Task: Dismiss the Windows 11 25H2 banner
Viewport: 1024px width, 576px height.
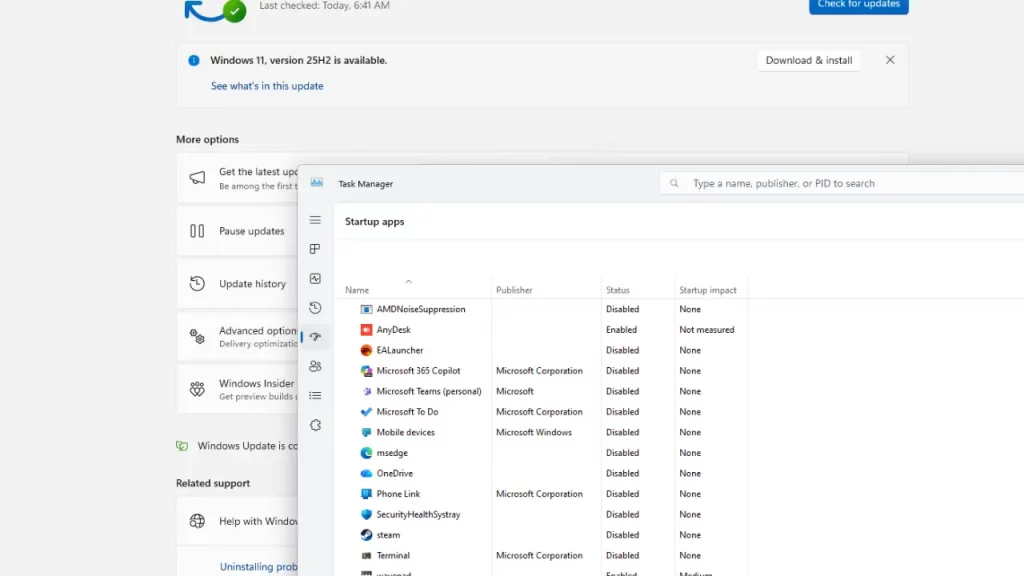Action: 890,60
